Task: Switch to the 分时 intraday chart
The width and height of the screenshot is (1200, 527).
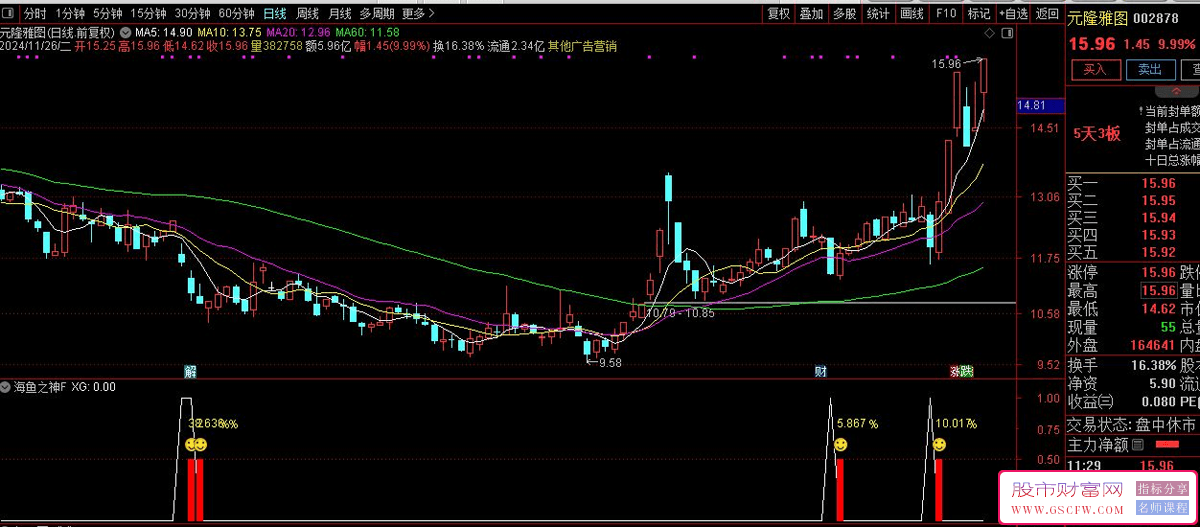Action: coord(35,14)
